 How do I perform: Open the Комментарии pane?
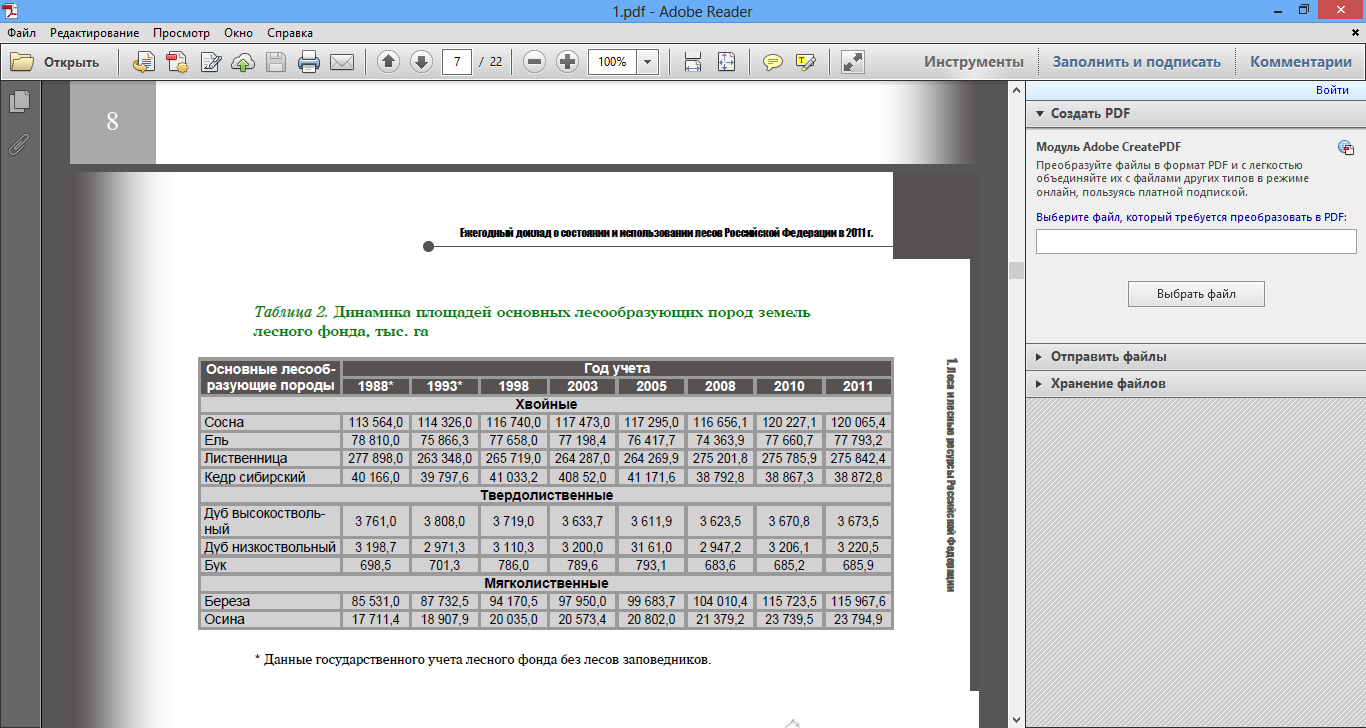point(1301,62)
